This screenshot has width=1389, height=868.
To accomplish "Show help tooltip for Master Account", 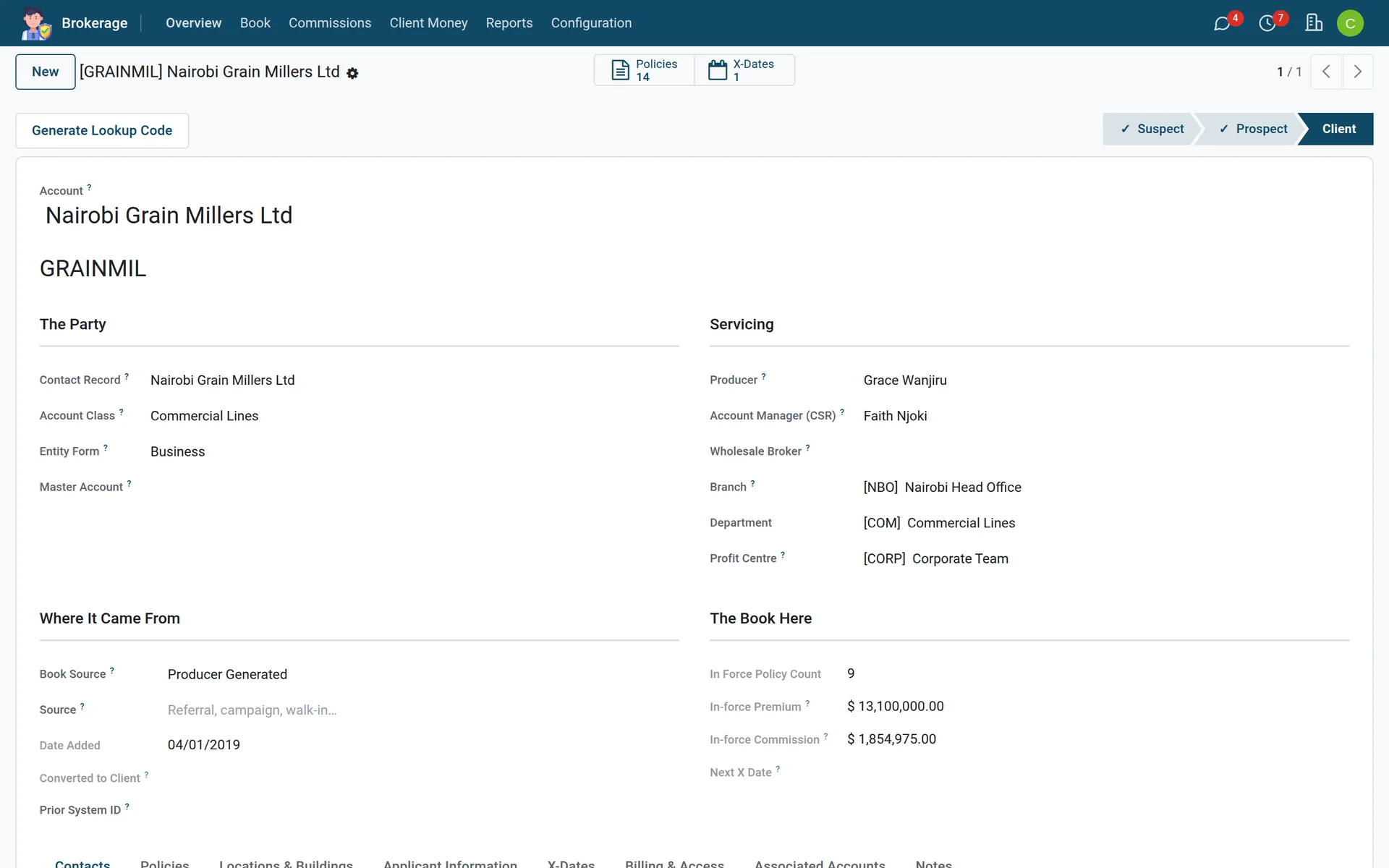I will (x=129, y=483).
